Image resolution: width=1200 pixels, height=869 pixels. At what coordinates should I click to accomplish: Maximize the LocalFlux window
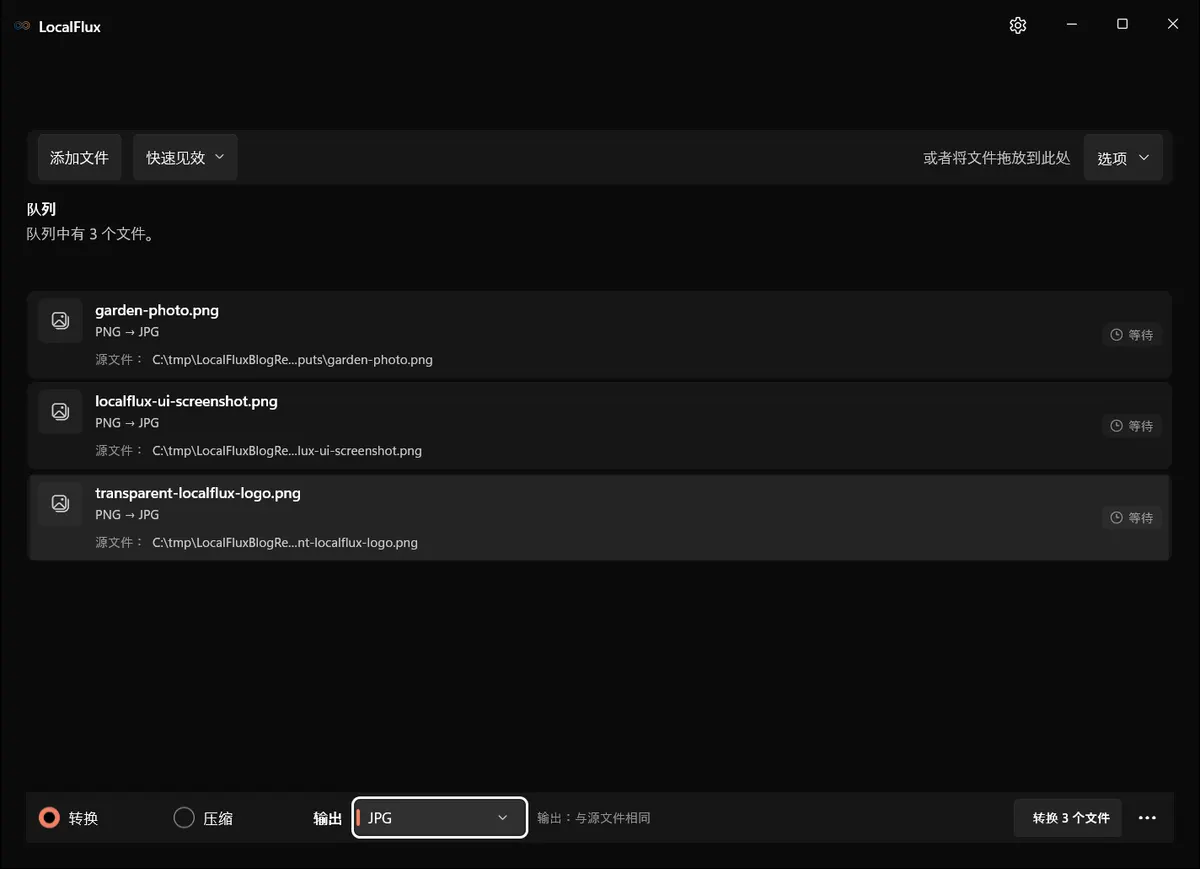(x=1122, y=25)
